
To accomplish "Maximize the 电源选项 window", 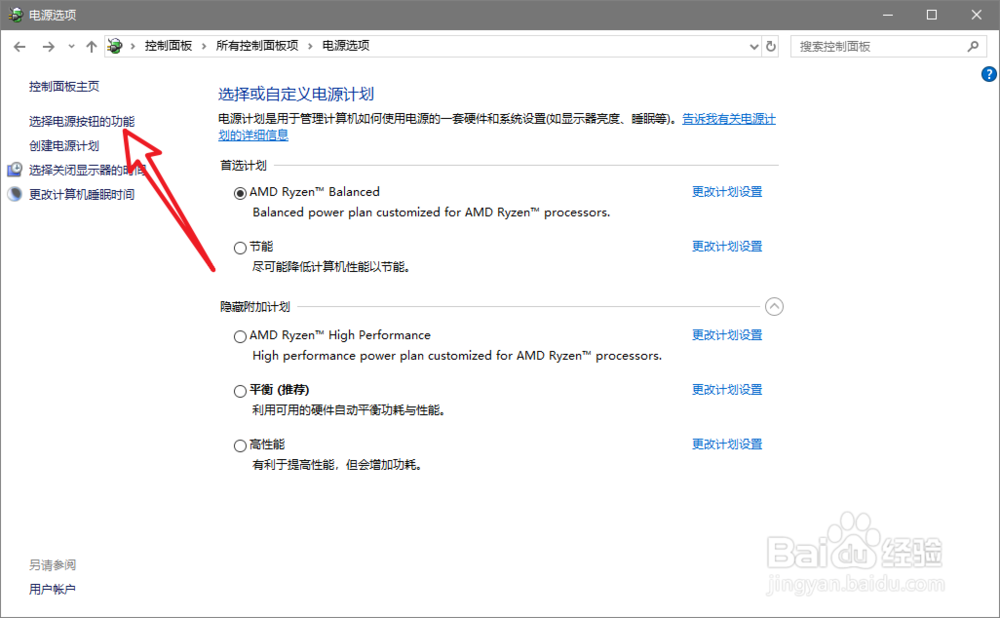I will tap(932, 15).
